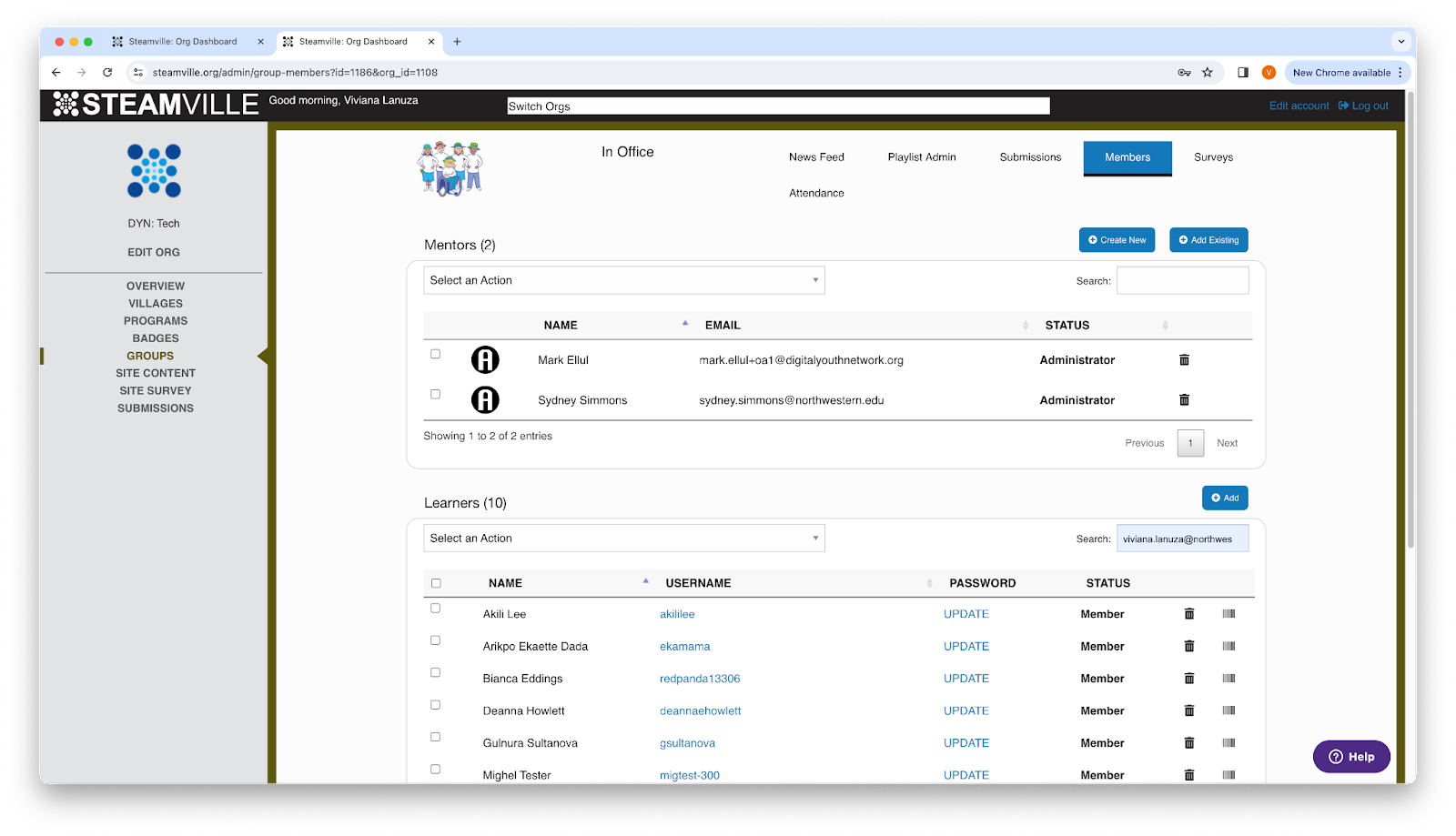
Task: Tick the Bianca Eddings checkbox
Action: pos(435,672)
